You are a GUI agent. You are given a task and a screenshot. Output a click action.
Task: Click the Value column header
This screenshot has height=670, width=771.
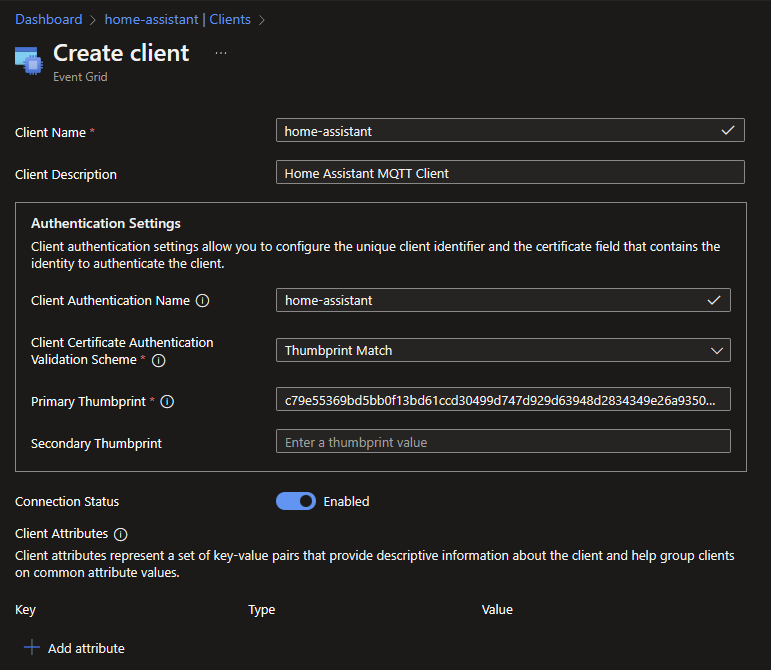pyautogui.click(x=497, y=610)
